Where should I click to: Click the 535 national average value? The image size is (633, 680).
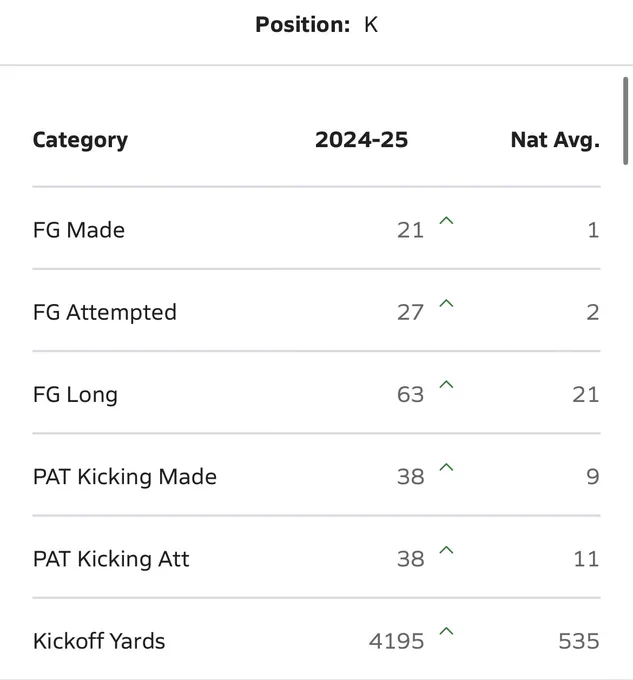(579, 641)
